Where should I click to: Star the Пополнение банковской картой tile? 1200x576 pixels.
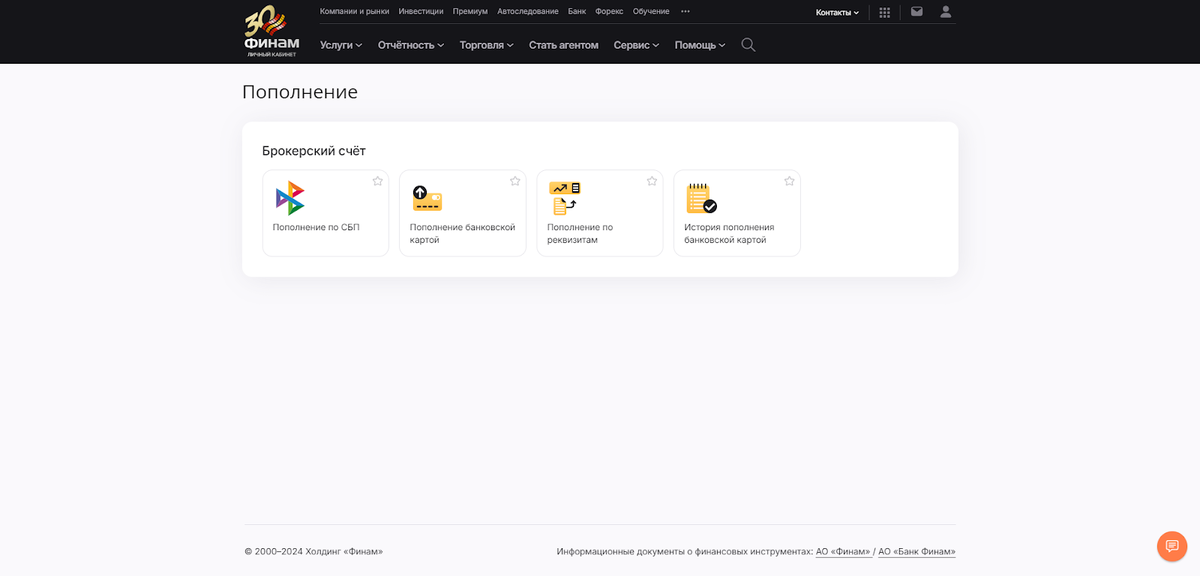click(x=515, y=181)
